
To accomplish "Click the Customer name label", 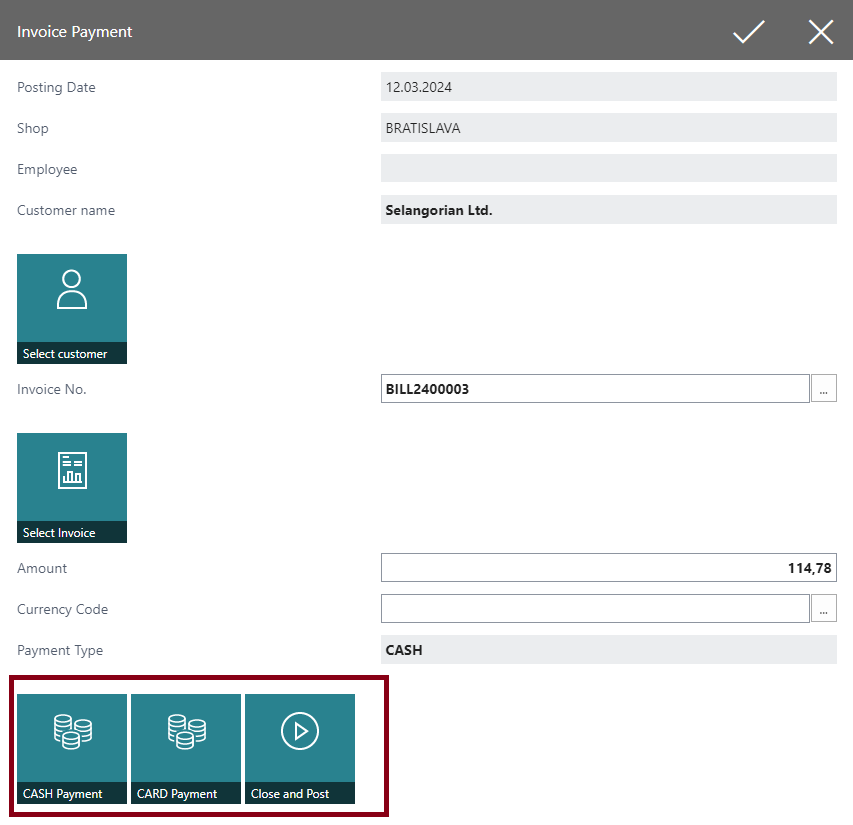I will tap(66, 210).
